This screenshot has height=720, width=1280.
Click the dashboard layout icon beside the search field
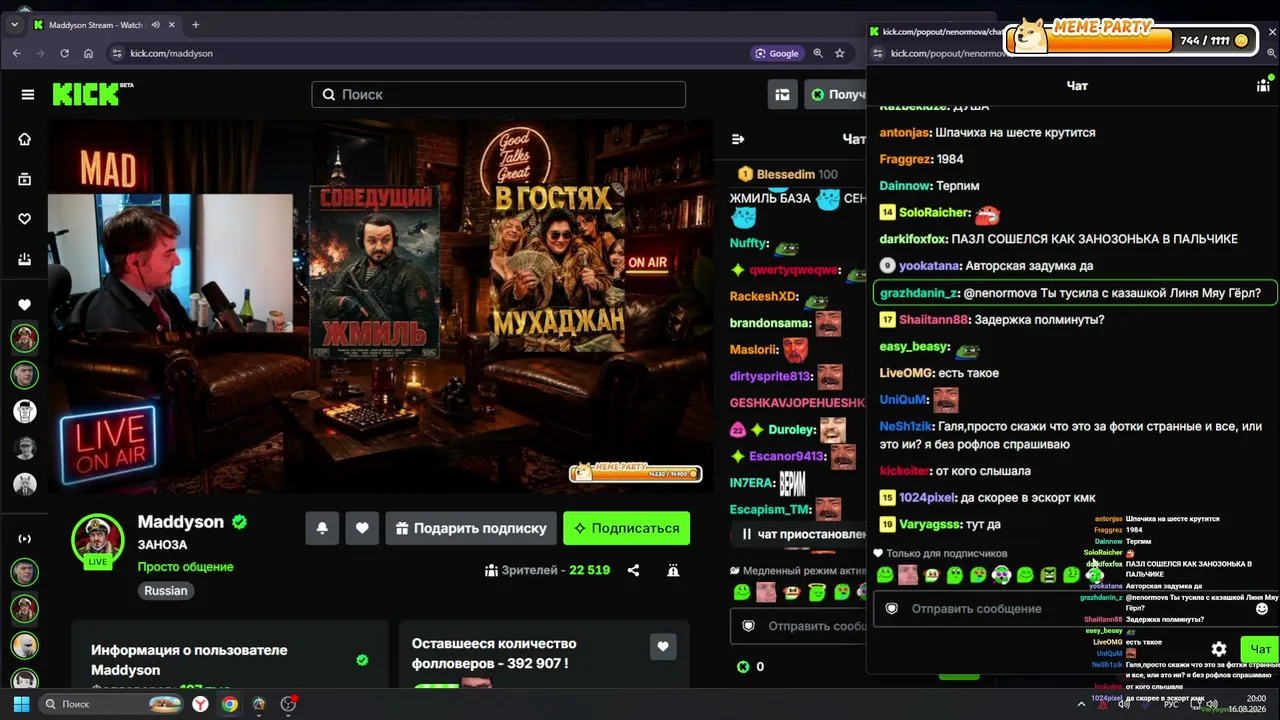[783, 94]
